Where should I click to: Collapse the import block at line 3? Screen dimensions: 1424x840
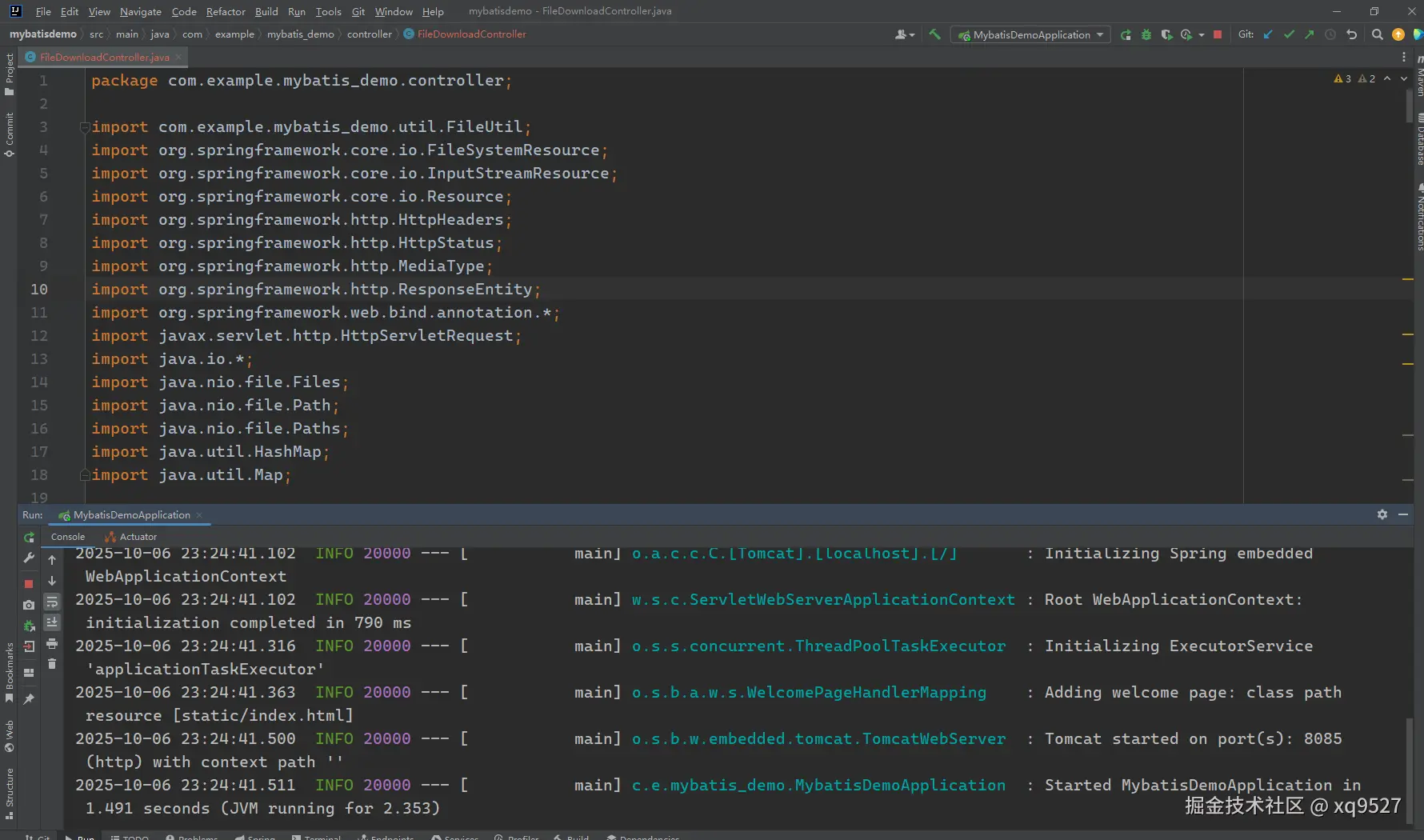(84, 127)
